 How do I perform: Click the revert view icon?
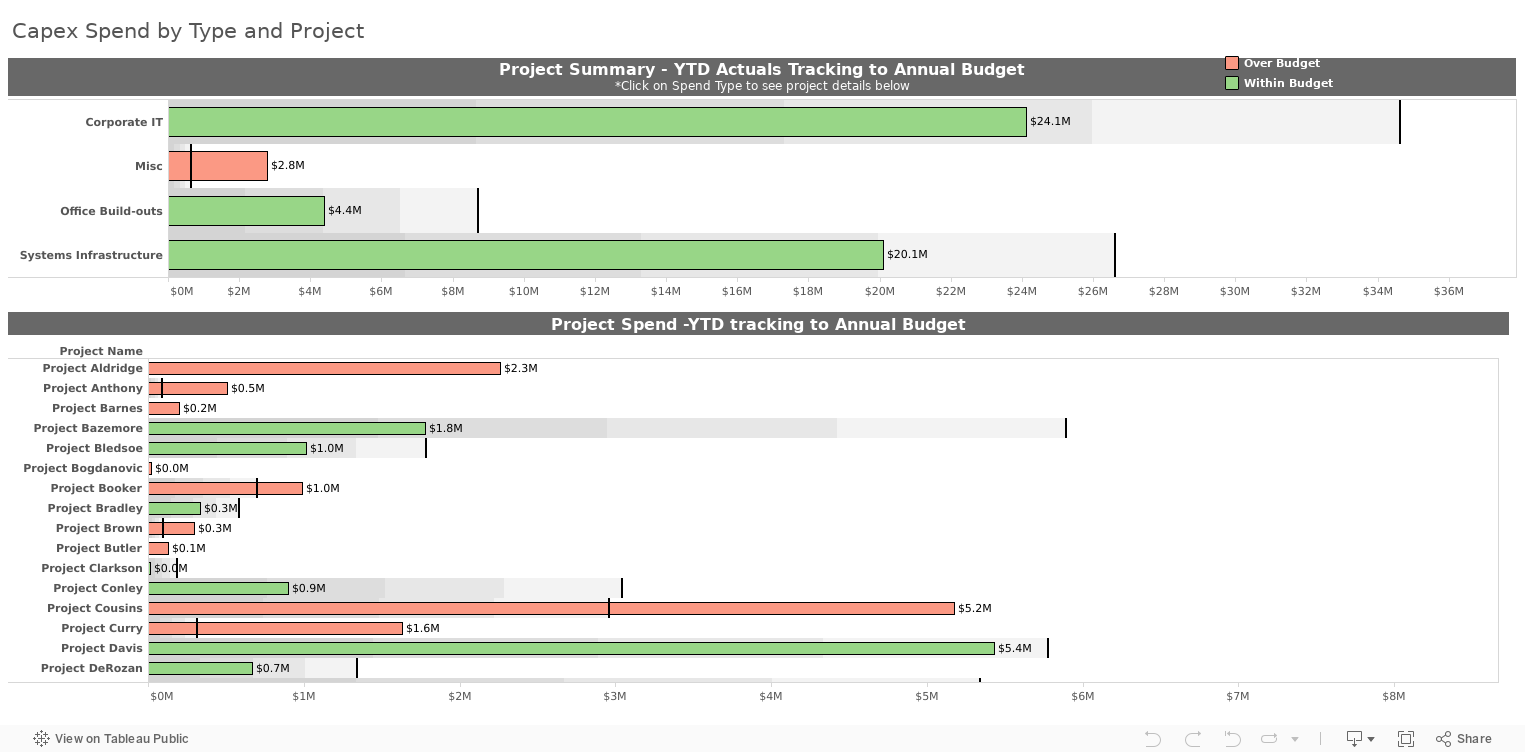tap(1232, 739)
